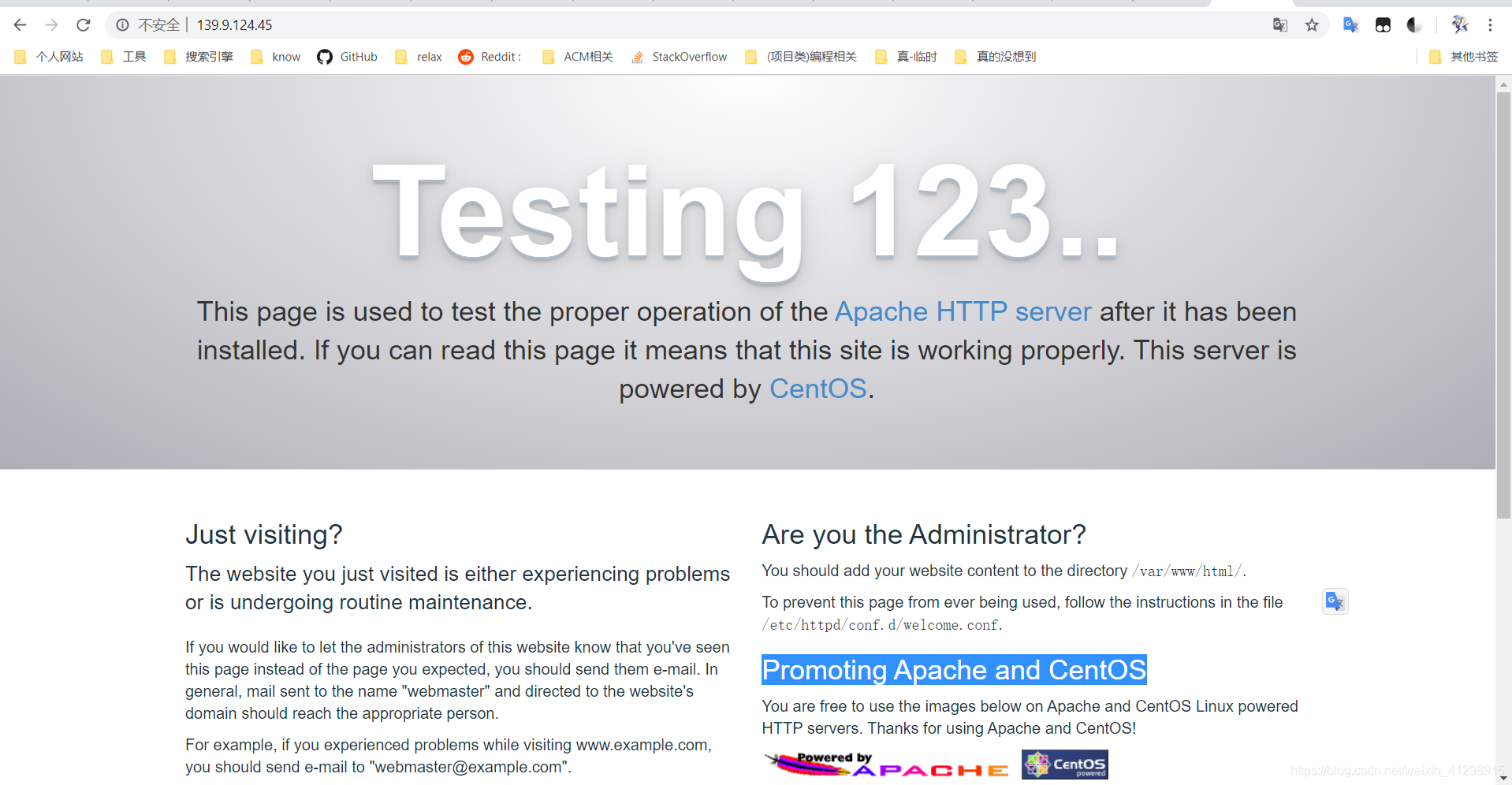Follow the Apache HTTP server link
The height and width of the screenshot is (785, 1512).
[x=963, y=311]
